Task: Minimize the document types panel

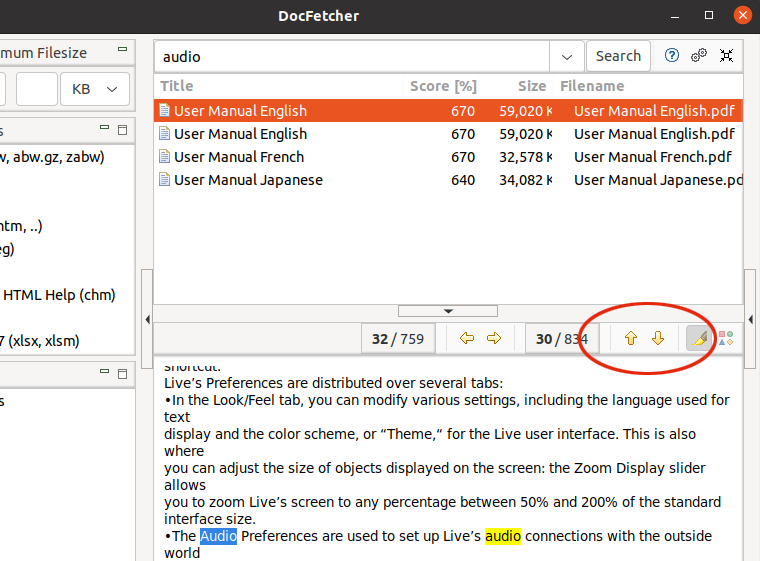Action: click(x=104, y=128)
